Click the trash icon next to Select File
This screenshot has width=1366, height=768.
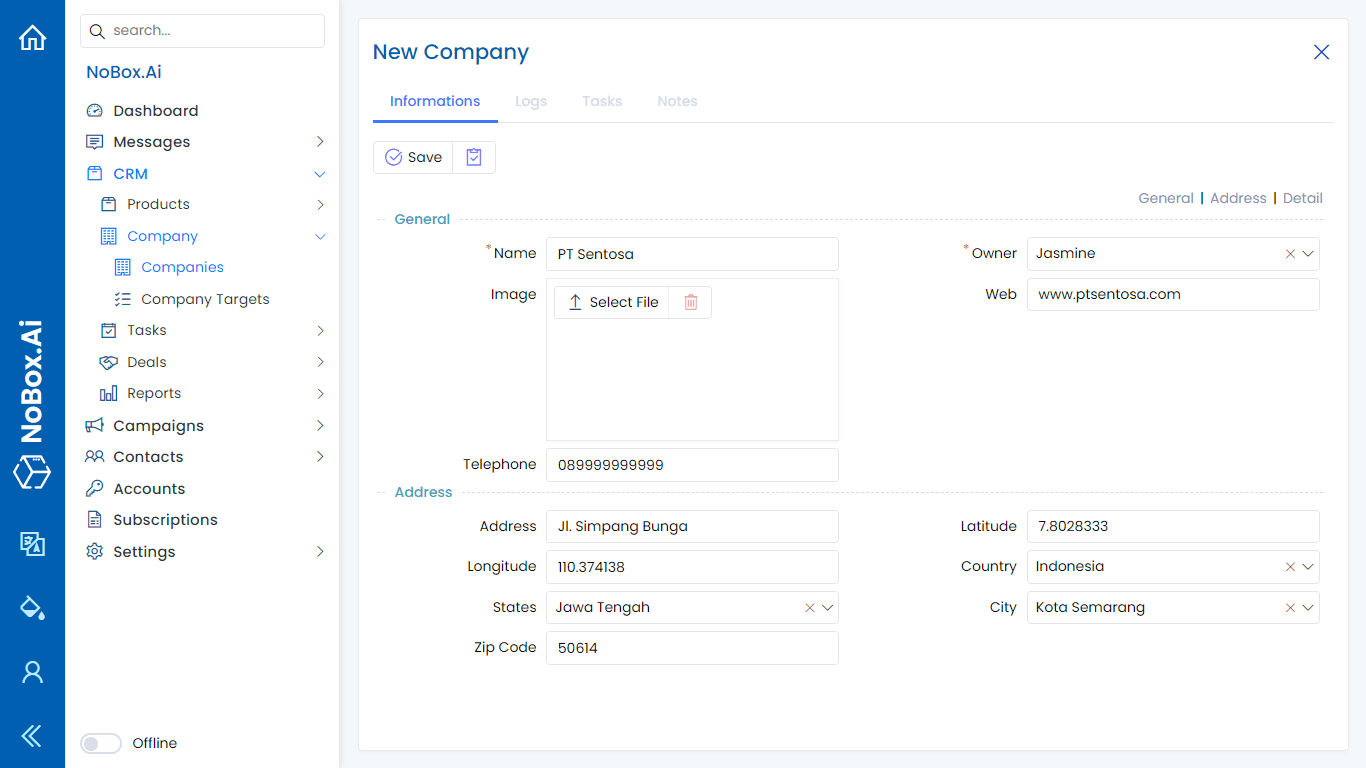pos(690,301)
